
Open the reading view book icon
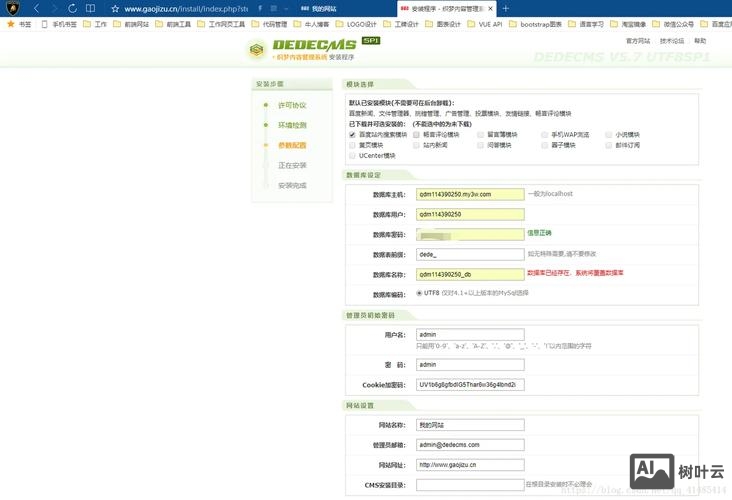coord(91,8)
